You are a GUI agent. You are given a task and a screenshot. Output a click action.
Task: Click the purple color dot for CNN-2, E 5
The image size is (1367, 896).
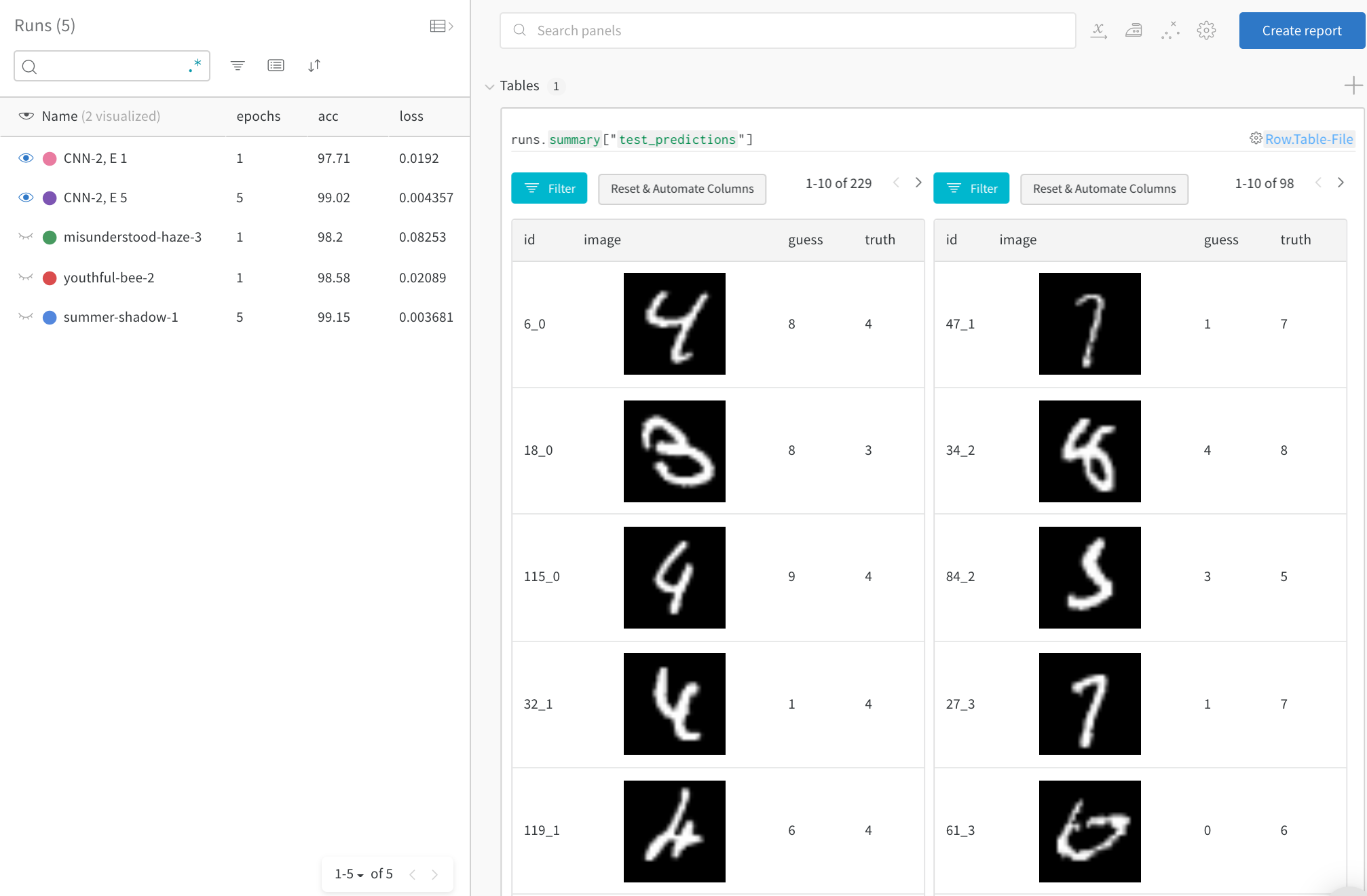pos(50,198)
